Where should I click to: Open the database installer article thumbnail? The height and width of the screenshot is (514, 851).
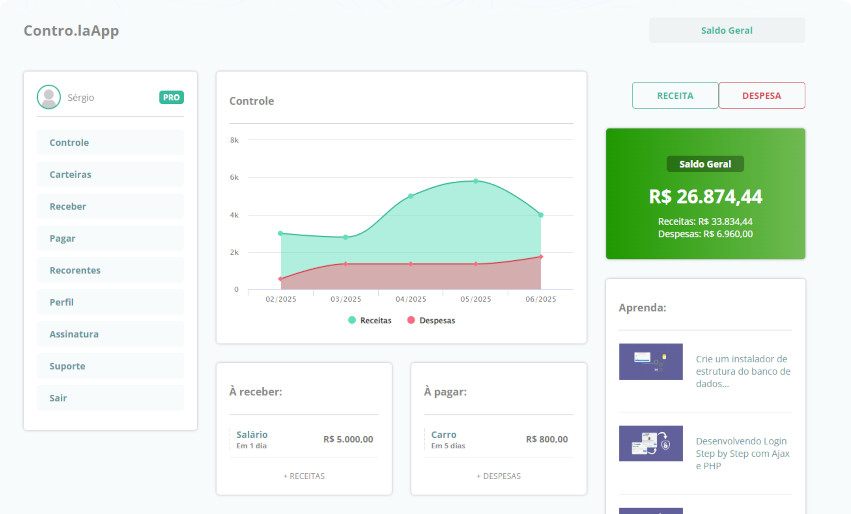(651, 361)
